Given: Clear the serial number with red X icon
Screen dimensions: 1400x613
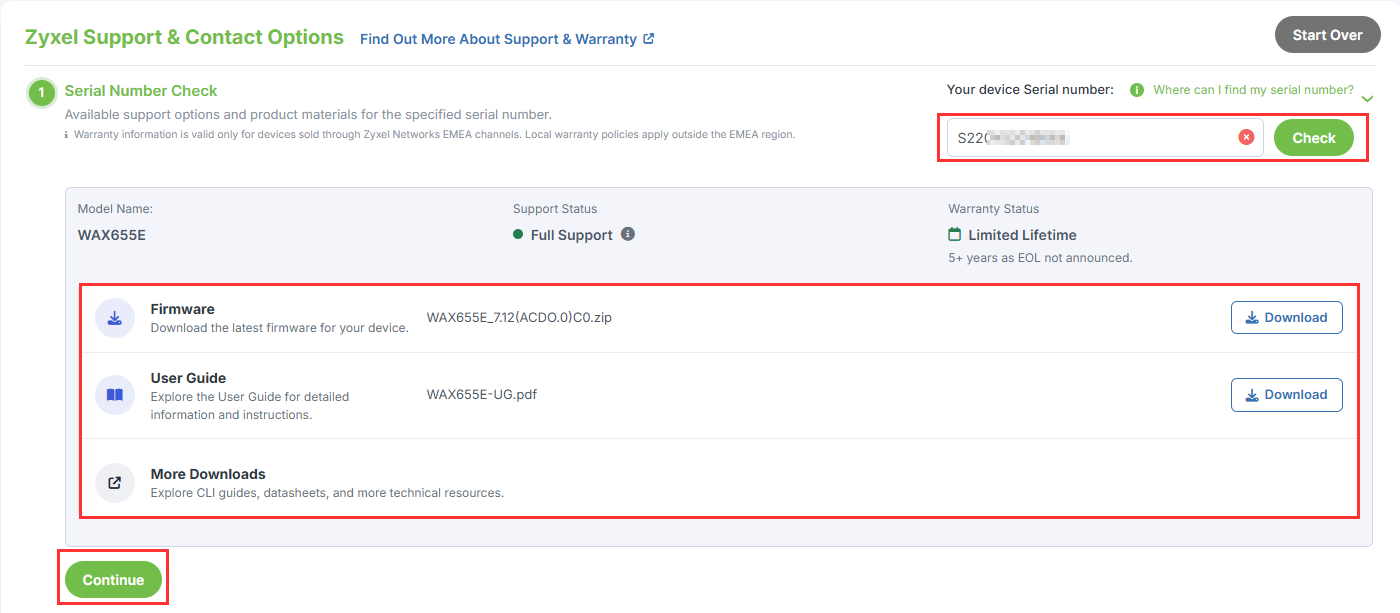Looking at the screenshot, I should coord(1246,138).
